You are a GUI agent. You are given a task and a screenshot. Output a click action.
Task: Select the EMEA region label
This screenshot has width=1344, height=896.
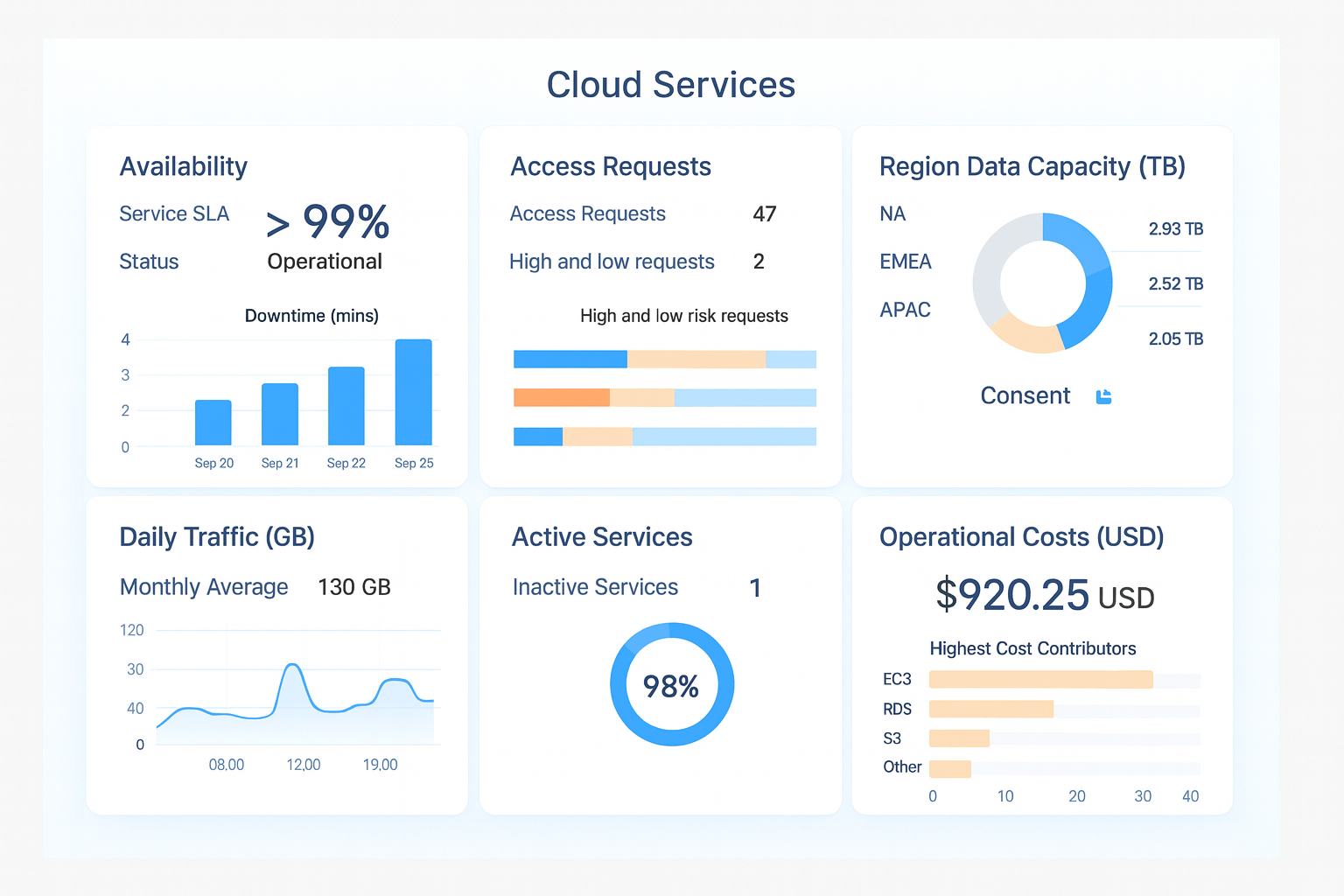(905, 262)
